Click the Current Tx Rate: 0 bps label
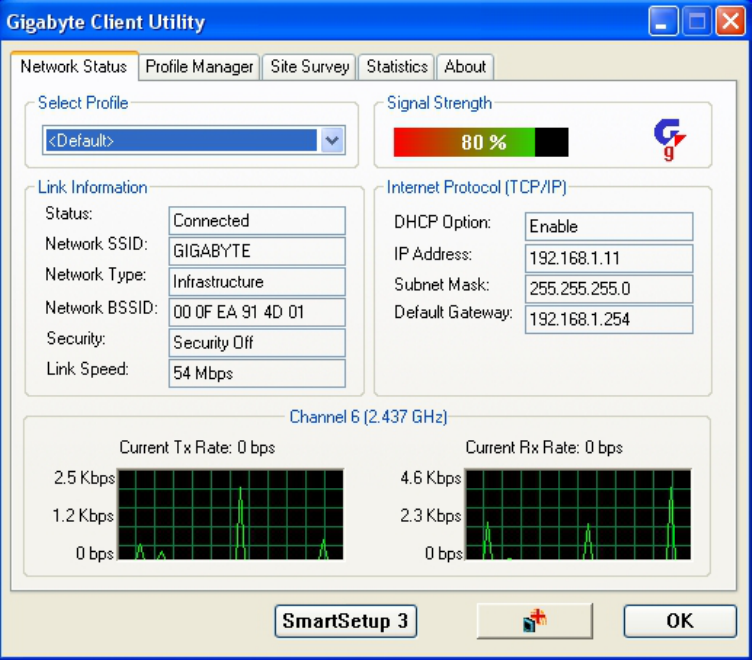The image size is (752, 660). click(x=197, y=448)
